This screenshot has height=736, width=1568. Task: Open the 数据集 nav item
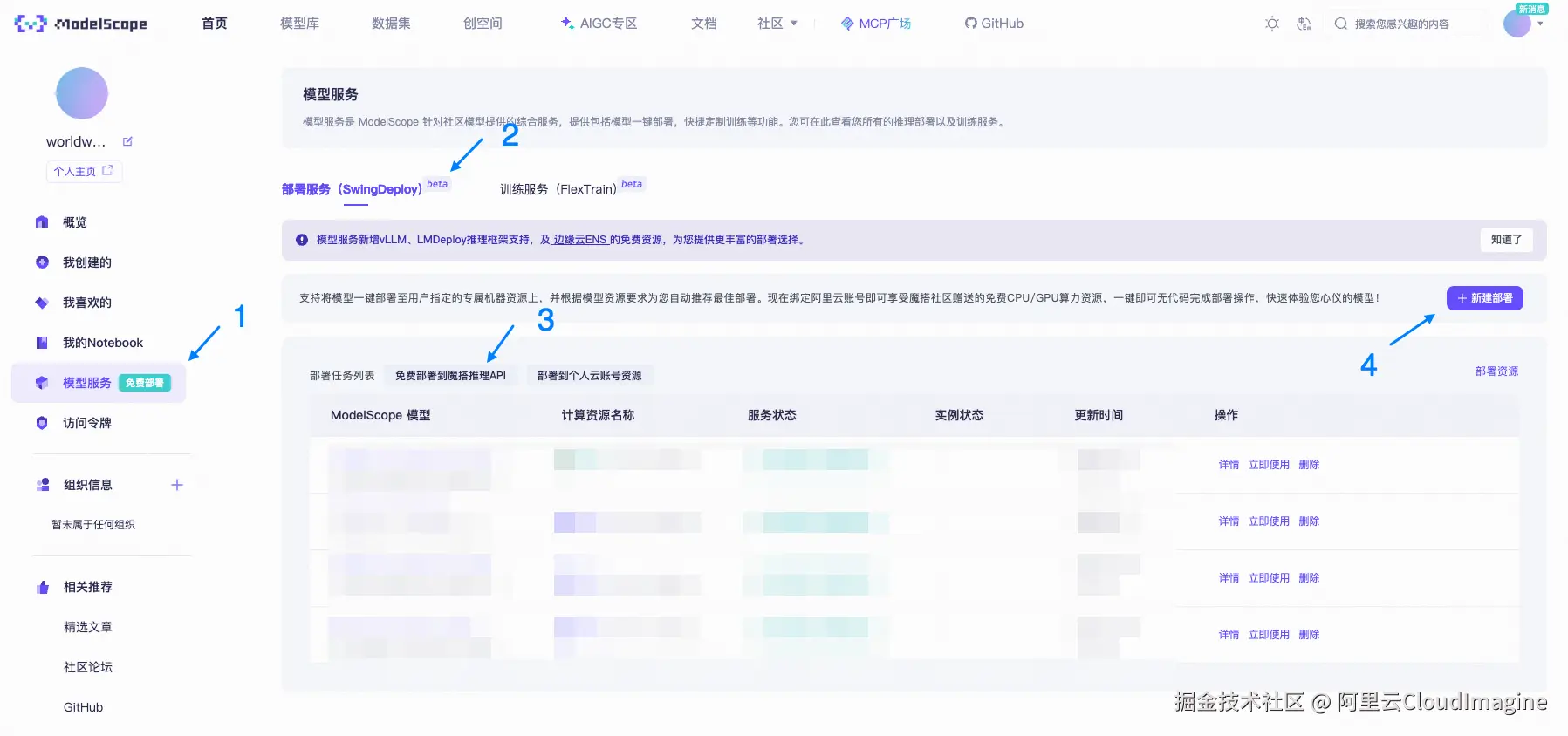click(x=391, y=24)
